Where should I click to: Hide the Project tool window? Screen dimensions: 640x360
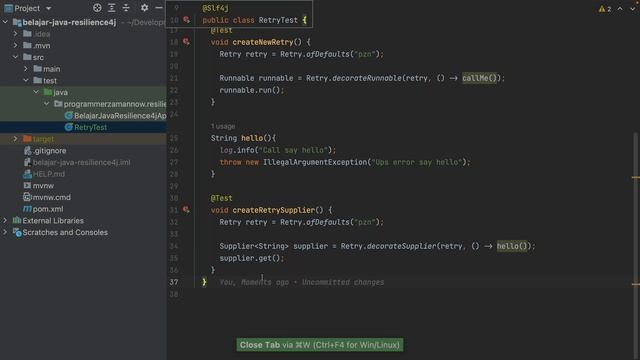coord(159,8)
